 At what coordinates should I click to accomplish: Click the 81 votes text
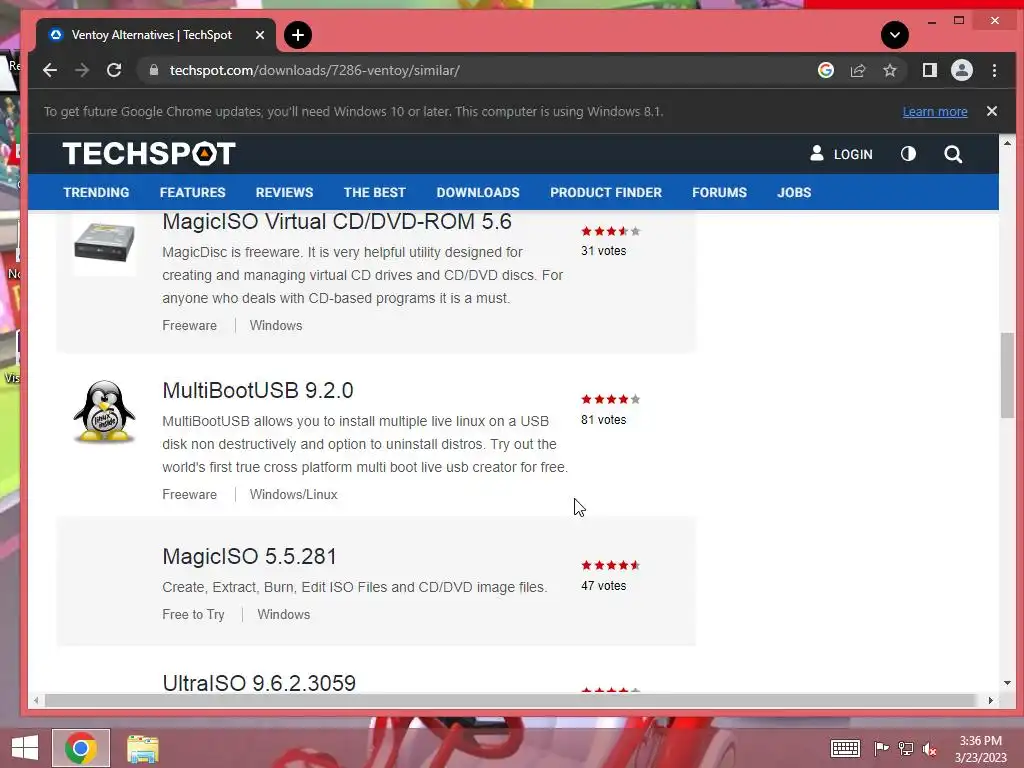pos(603,420)
